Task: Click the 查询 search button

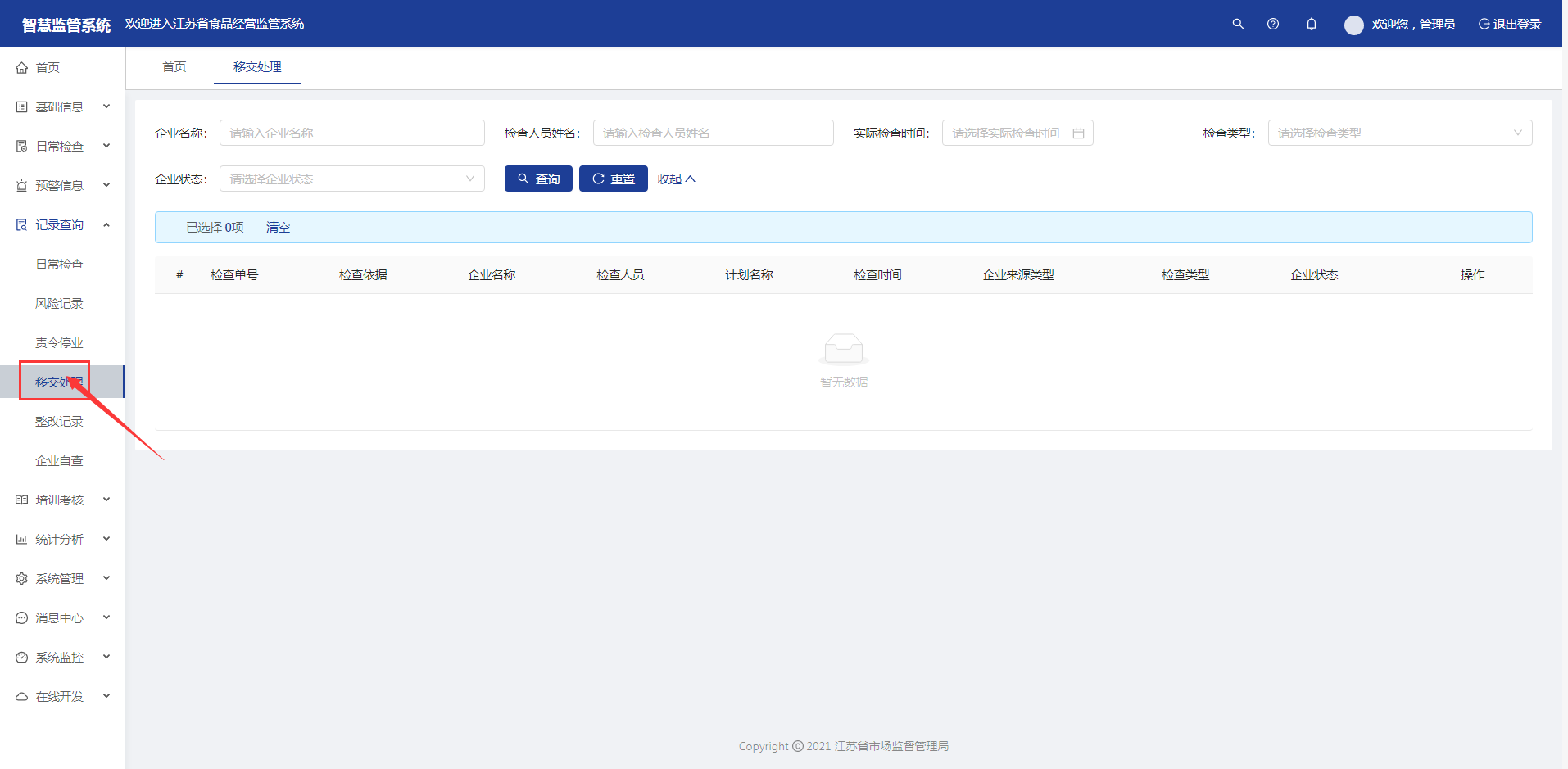Action: tap(538, 179)
